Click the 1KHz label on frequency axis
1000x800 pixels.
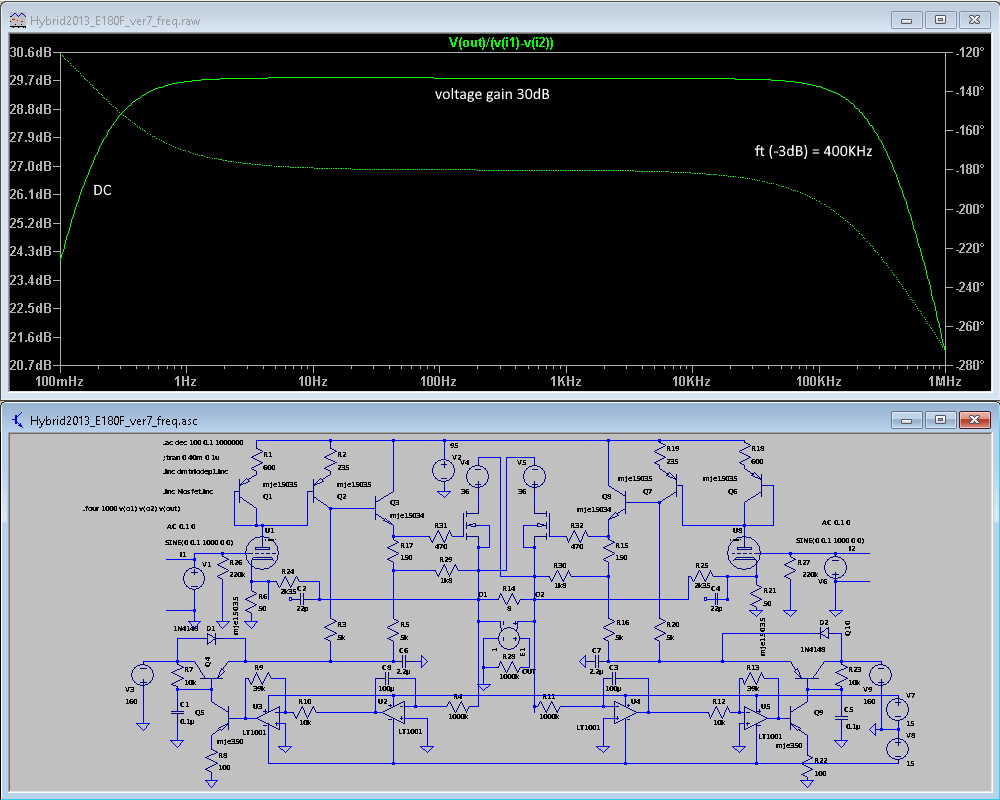coord(565,382)
